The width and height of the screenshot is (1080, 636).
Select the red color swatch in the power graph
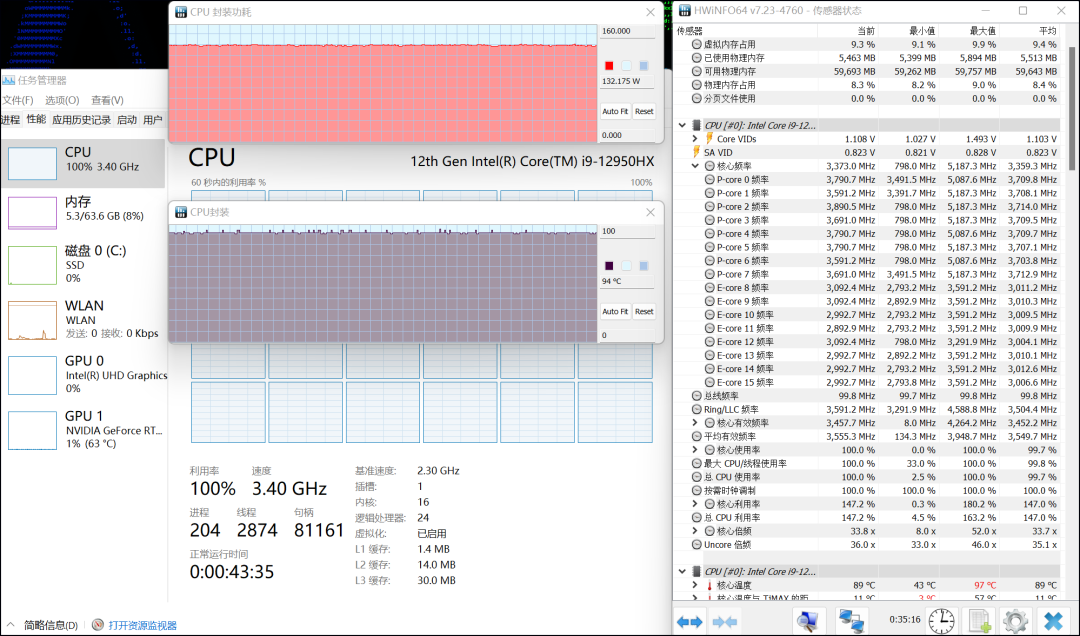click(x=608, y=64)
